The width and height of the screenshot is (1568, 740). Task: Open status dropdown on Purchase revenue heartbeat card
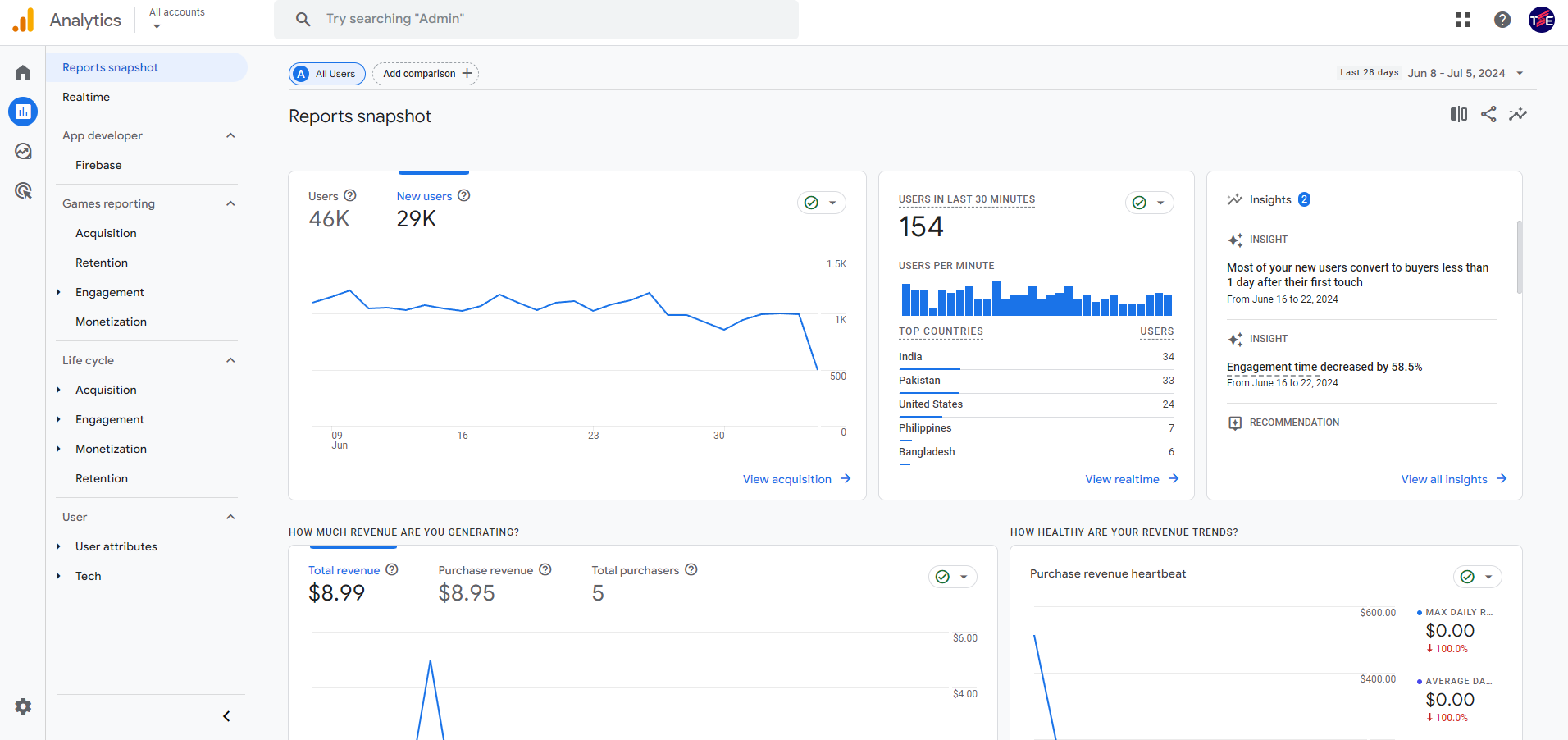point(1478,577)
